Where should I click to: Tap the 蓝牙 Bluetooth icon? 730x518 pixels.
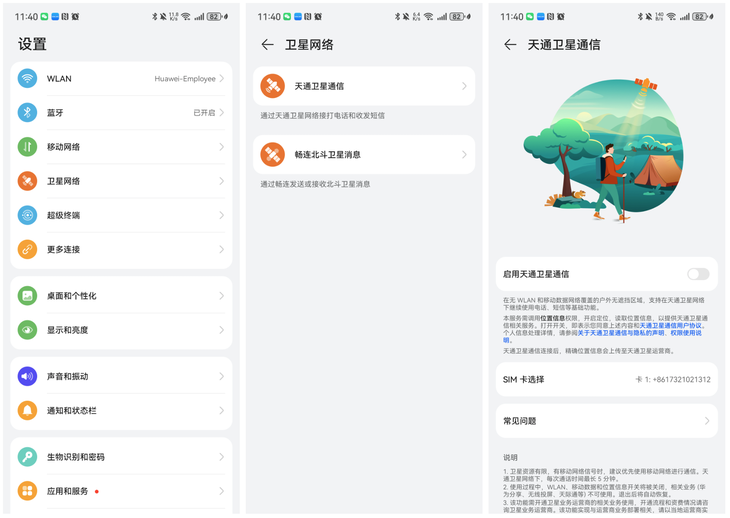pos(27,112)
